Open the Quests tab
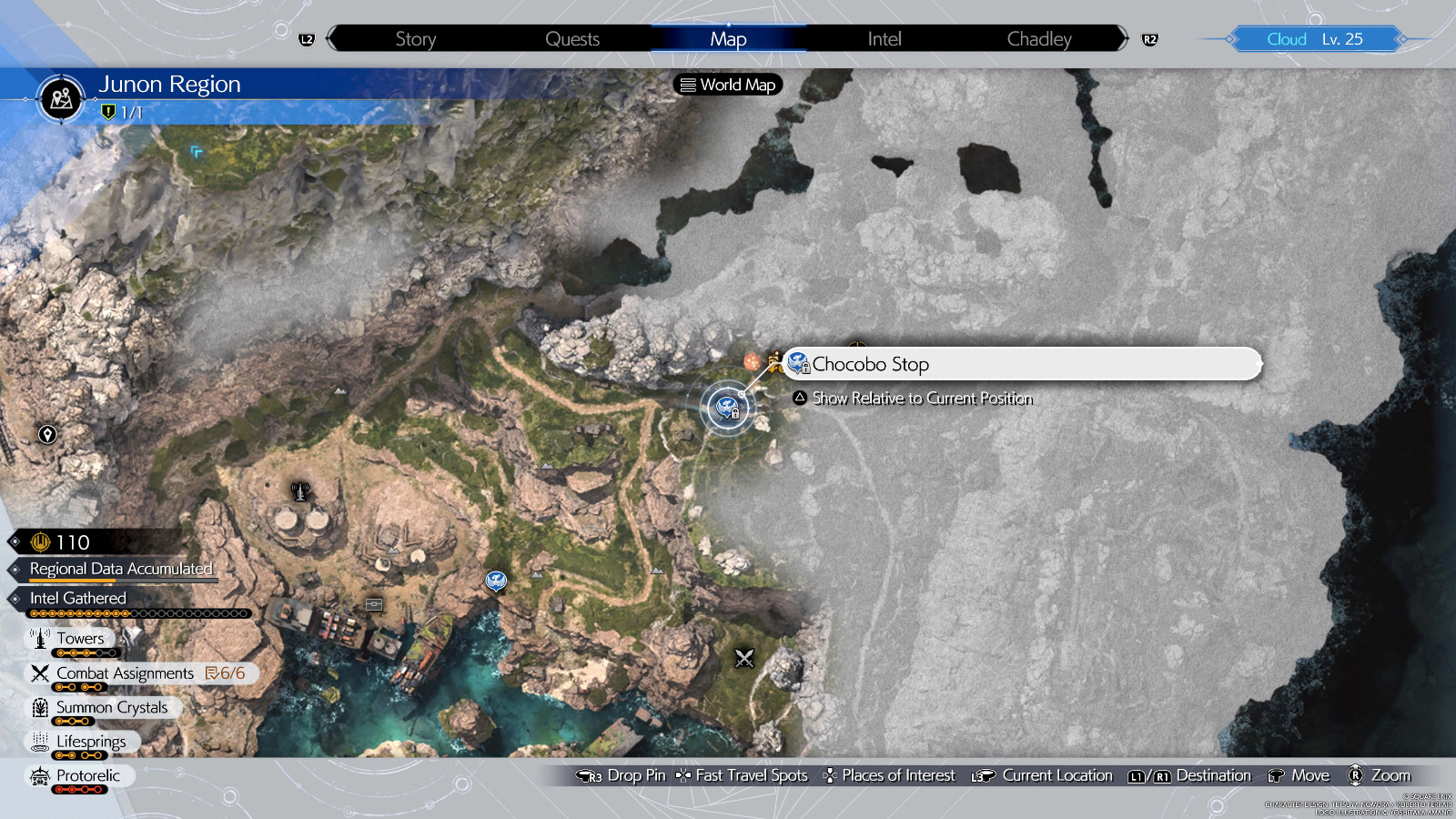1456x819 pixels. coord(571,39)
